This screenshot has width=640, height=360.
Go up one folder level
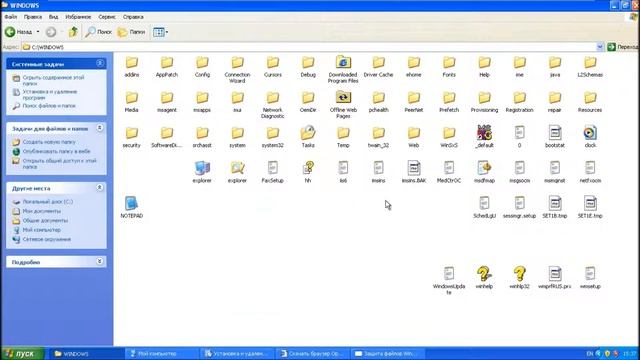pos(73,32)
